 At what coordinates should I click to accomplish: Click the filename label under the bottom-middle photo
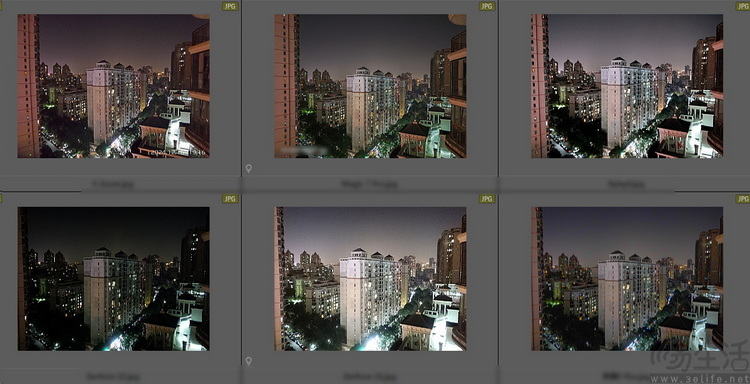pos(371,377)
